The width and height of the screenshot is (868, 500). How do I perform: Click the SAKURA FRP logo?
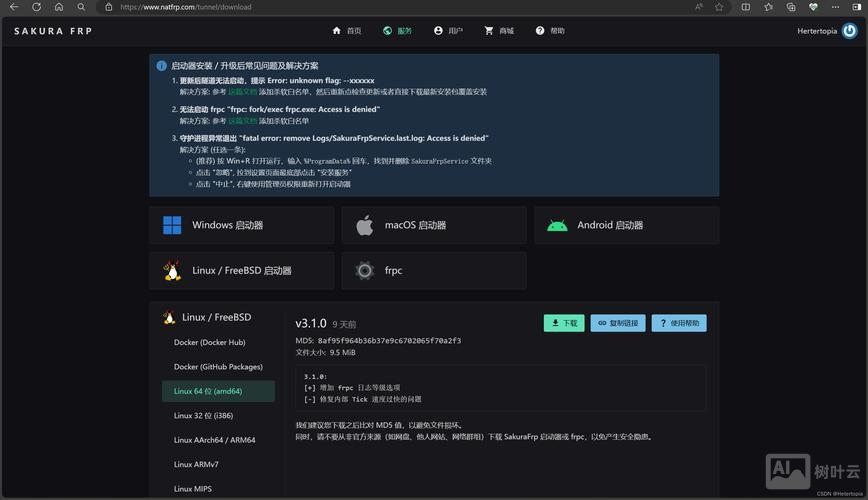pyautogui.click(x=53, y=31)
